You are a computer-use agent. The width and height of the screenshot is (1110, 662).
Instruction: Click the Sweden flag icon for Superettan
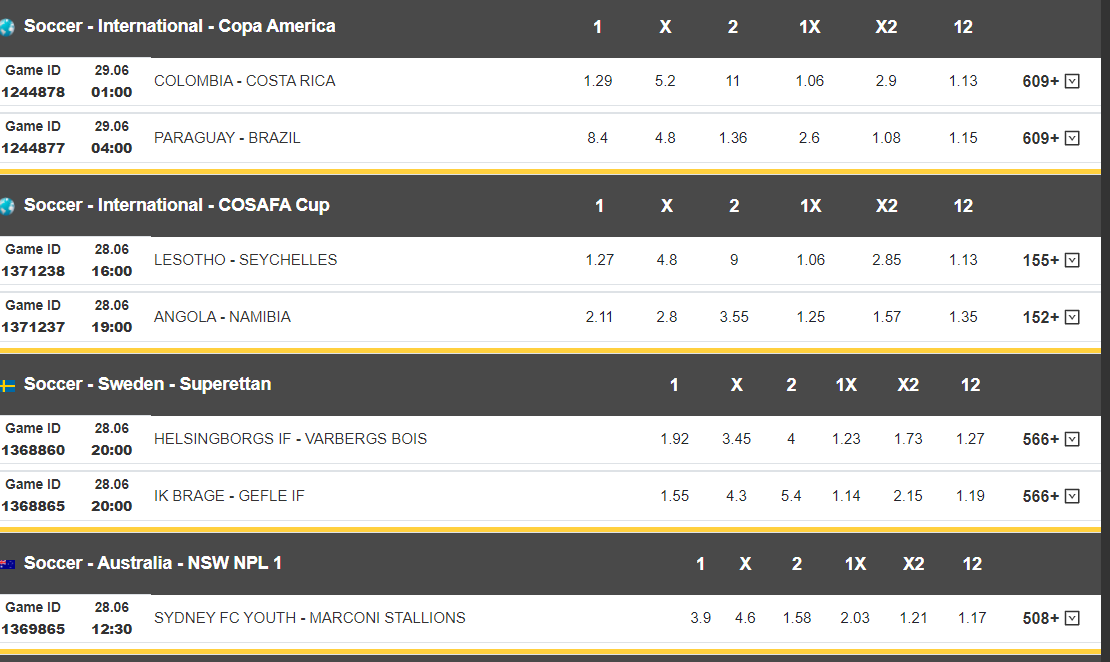click(7, 386)
